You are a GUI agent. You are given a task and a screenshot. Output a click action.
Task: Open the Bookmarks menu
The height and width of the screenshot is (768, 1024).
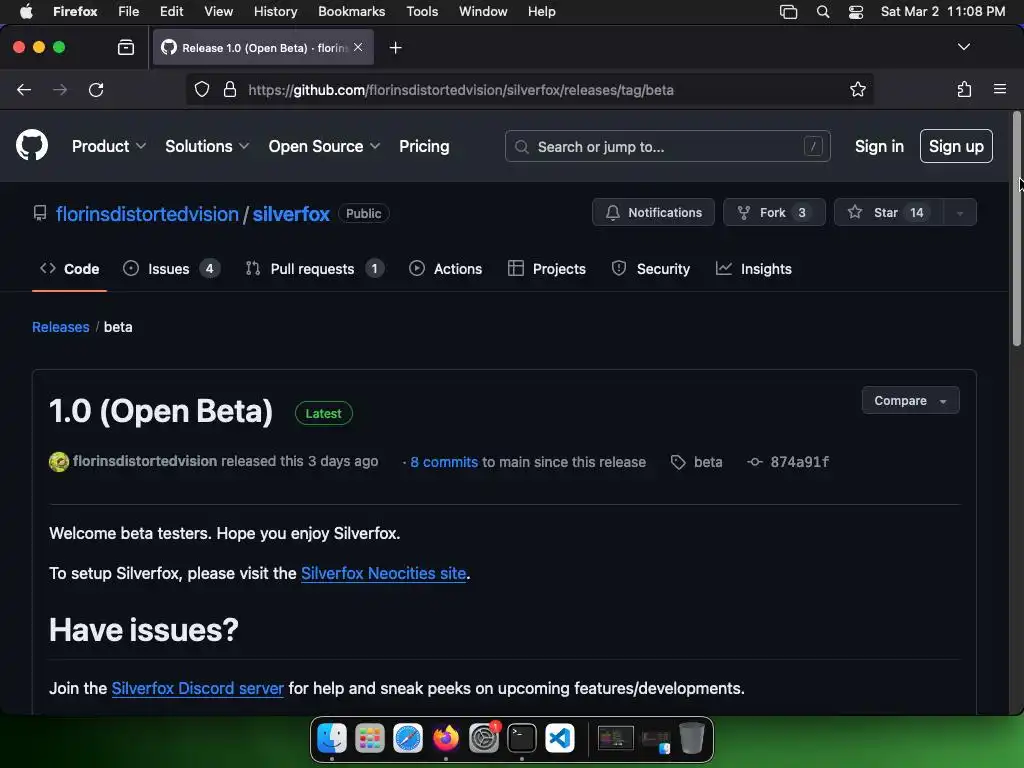[351, 12]
